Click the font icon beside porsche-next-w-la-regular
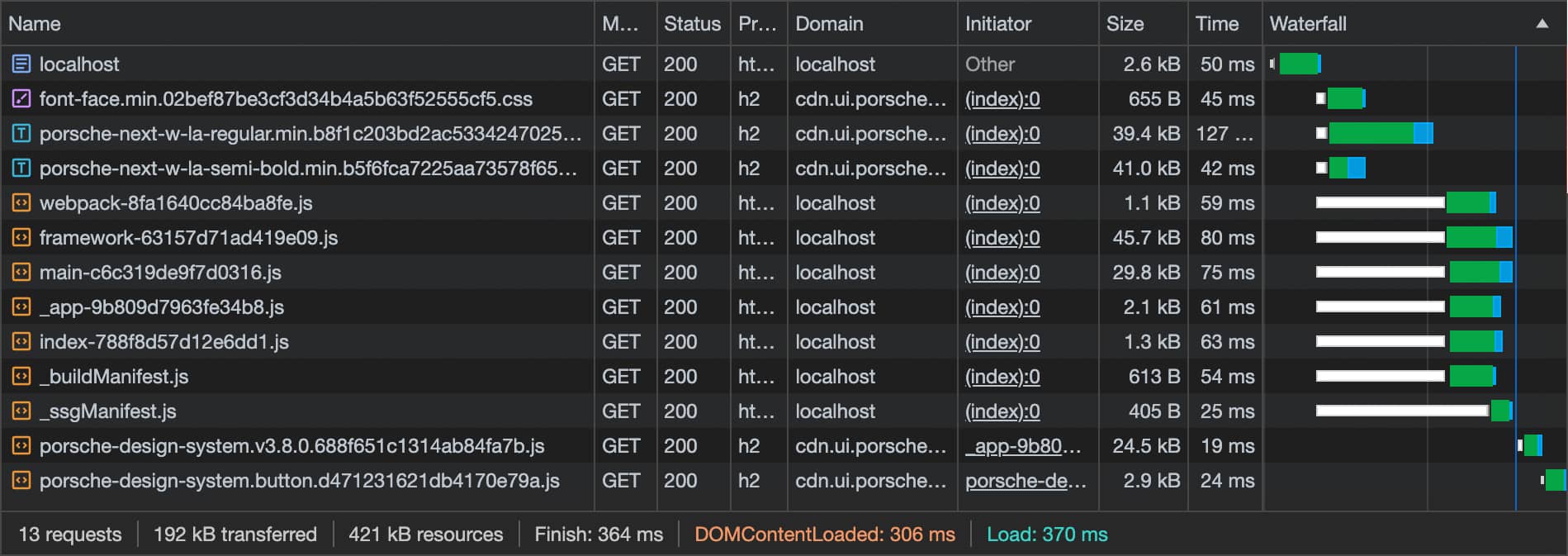Screen dimensions: 1568x556 (20, 133)
